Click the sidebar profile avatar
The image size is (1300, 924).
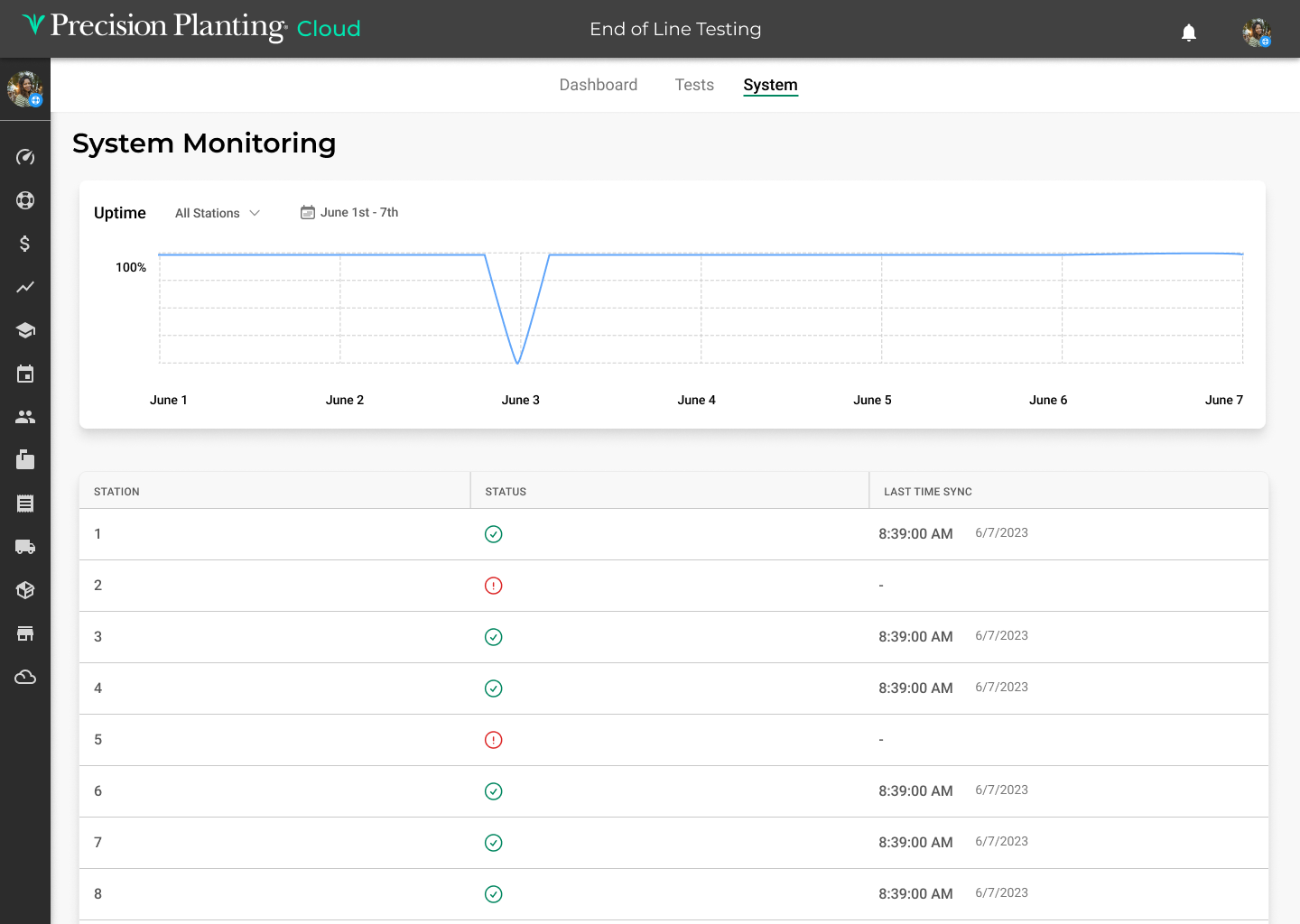(x=25, y=89)
